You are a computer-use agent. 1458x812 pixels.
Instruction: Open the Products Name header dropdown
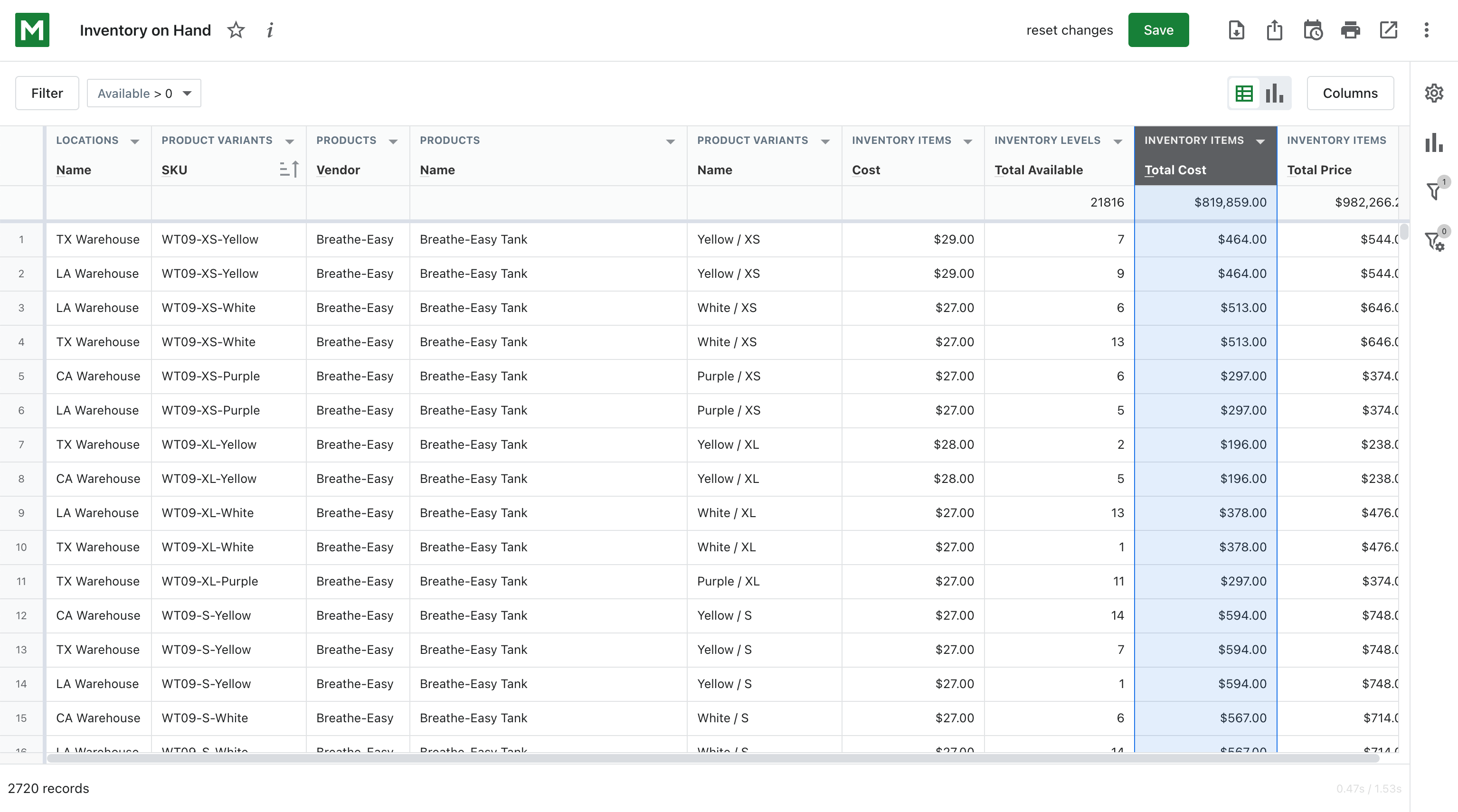click(x=670, y=141)
